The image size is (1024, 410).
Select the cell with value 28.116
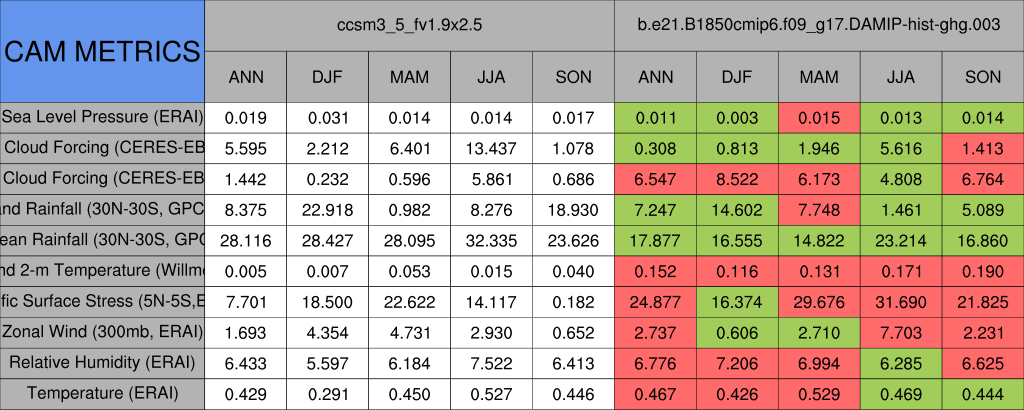(x=245, y=240)
